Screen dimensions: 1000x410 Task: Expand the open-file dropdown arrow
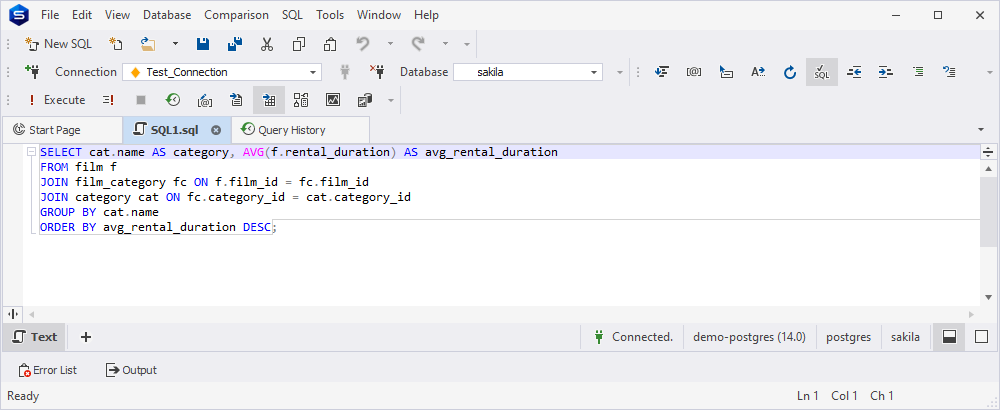point(175,44)
